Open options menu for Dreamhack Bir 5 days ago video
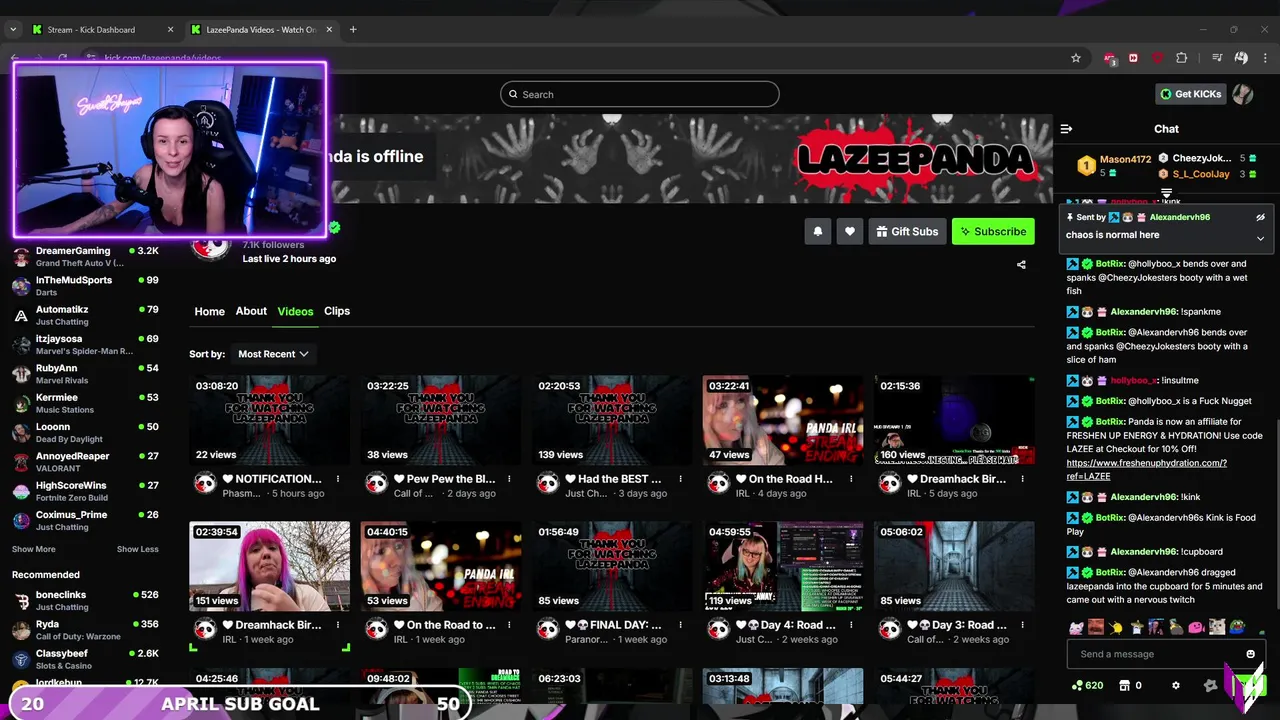This screenshot has height=720, width=1280. [1022, 479]
